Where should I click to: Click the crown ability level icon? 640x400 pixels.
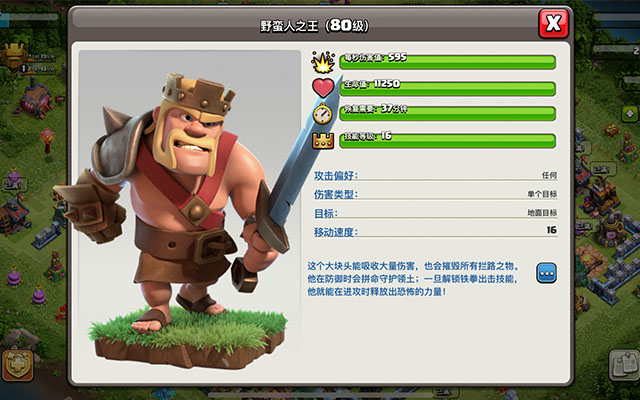tap(323, 141)
